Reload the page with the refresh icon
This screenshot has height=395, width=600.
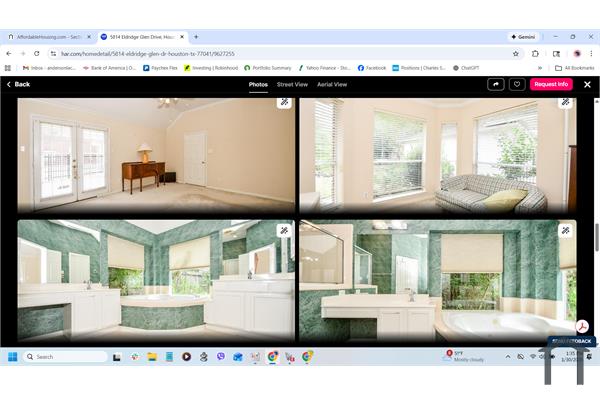point(37,54)
